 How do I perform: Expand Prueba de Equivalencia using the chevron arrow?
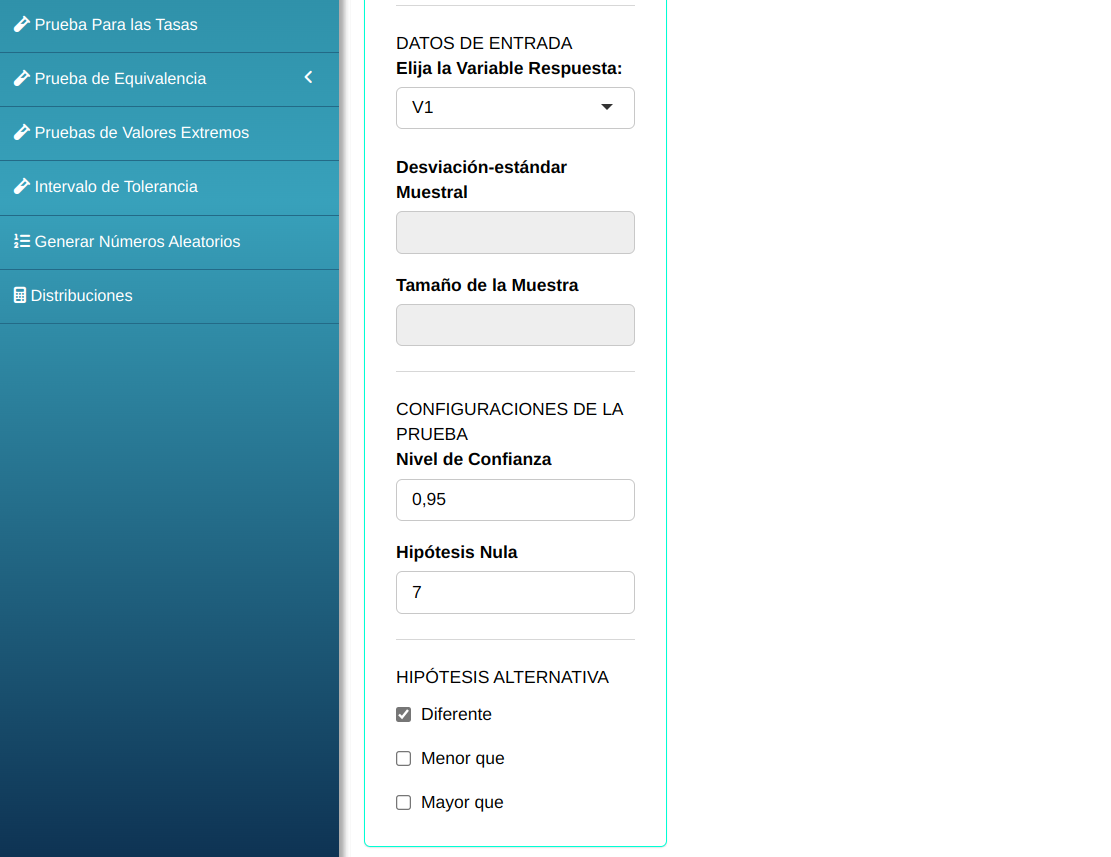(x=308, y=77)
